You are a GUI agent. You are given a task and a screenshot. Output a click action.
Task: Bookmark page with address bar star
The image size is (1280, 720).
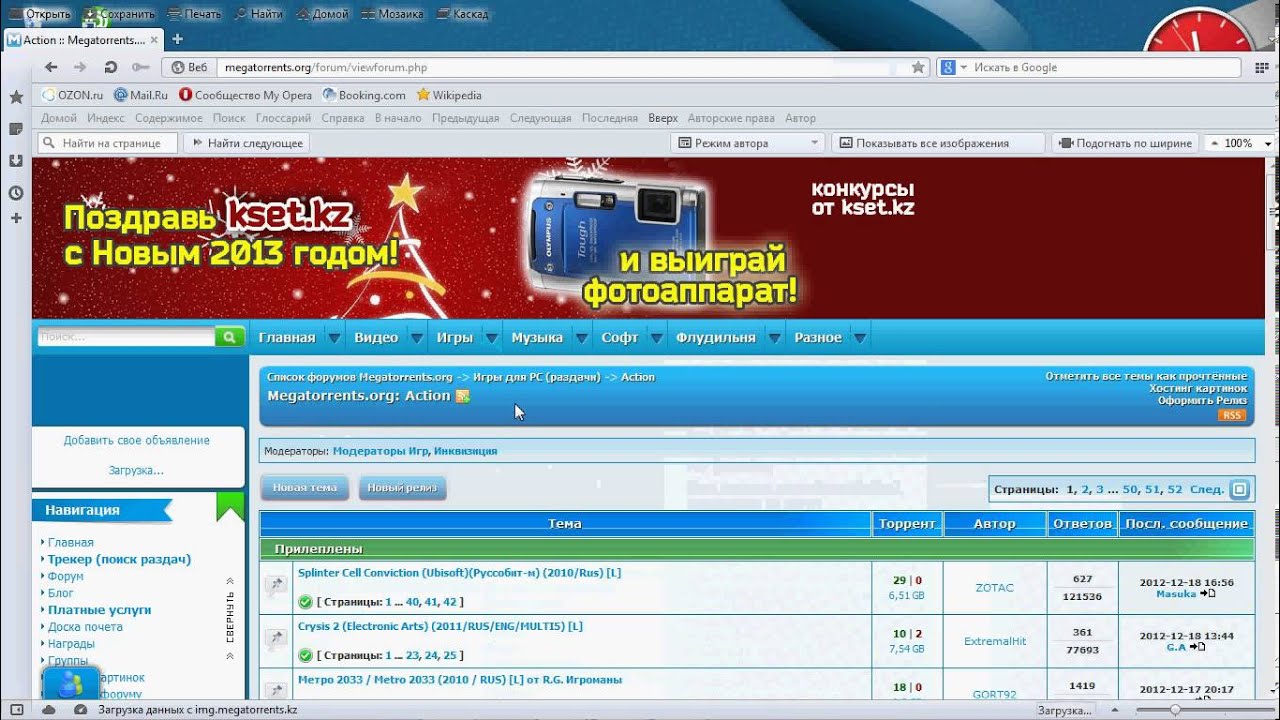918,67
